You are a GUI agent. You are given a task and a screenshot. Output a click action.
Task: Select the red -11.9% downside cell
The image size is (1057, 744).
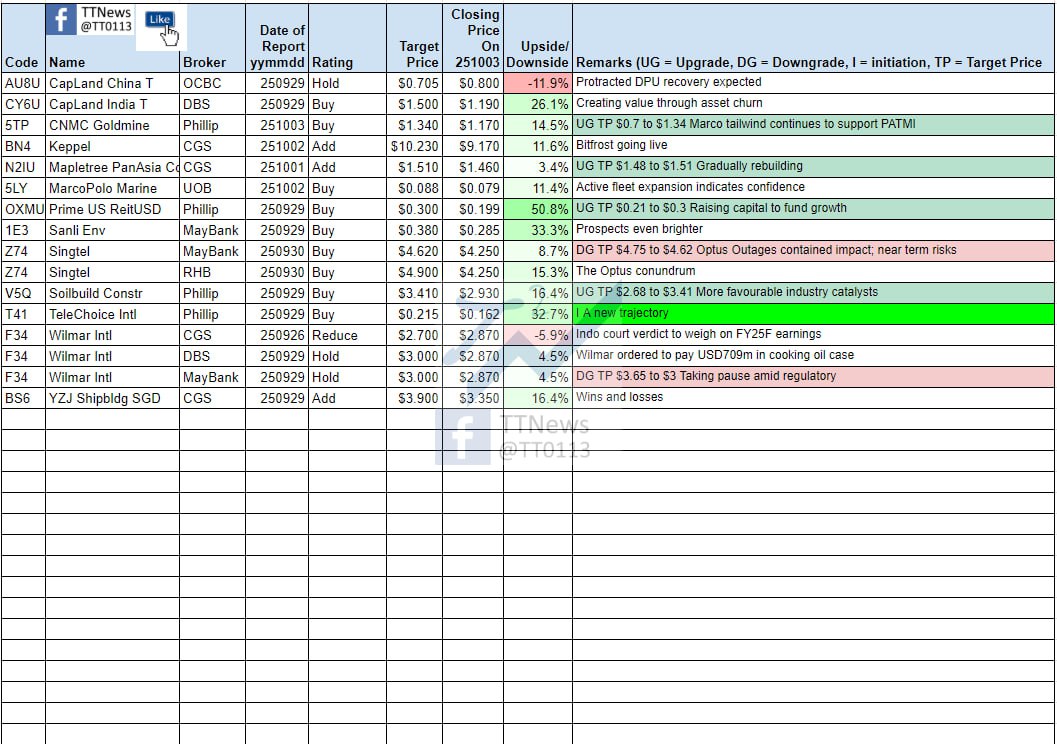[538, 83]
